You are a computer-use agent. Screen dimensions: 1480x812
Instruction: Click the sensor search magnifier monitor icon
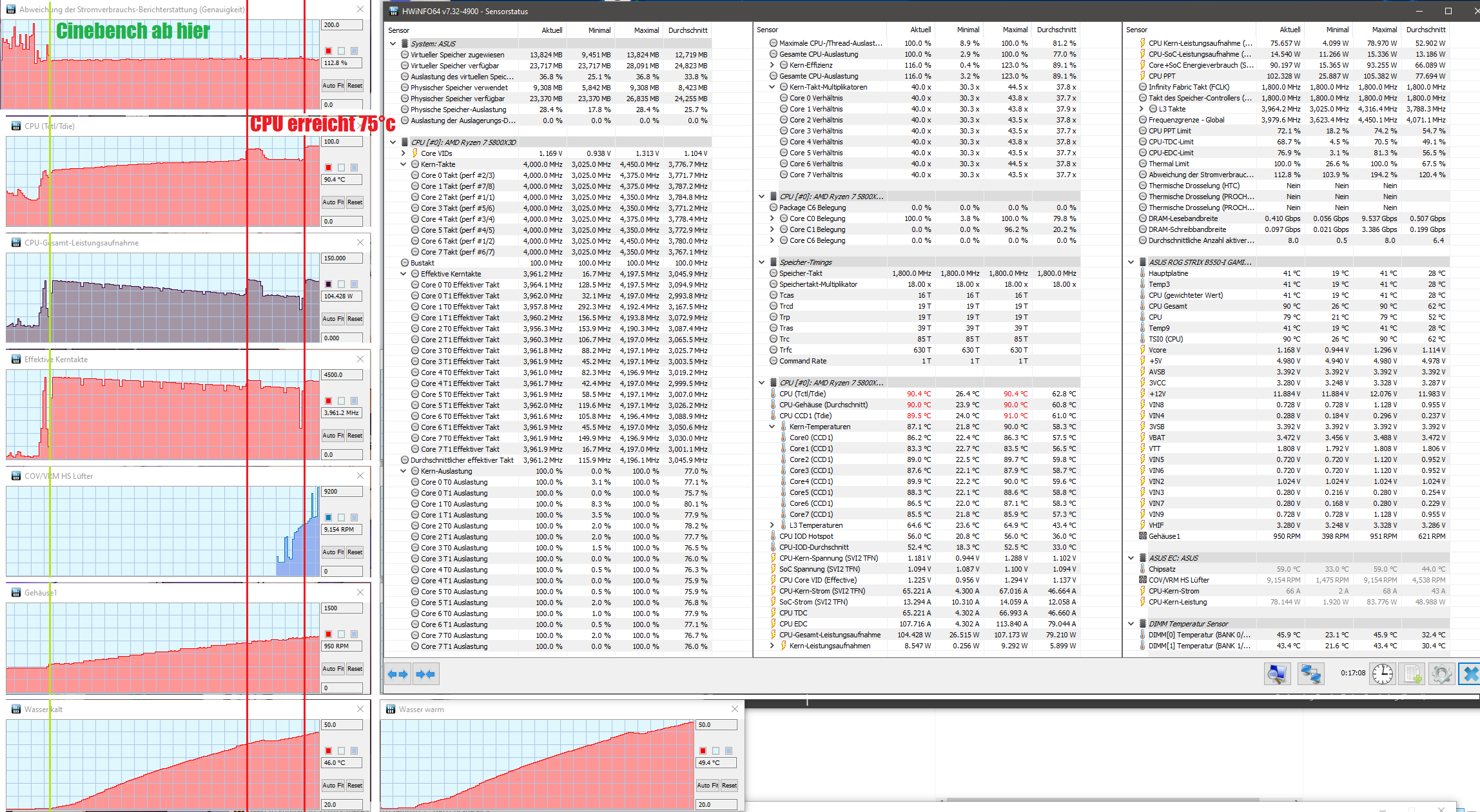tap(1276, 674)
